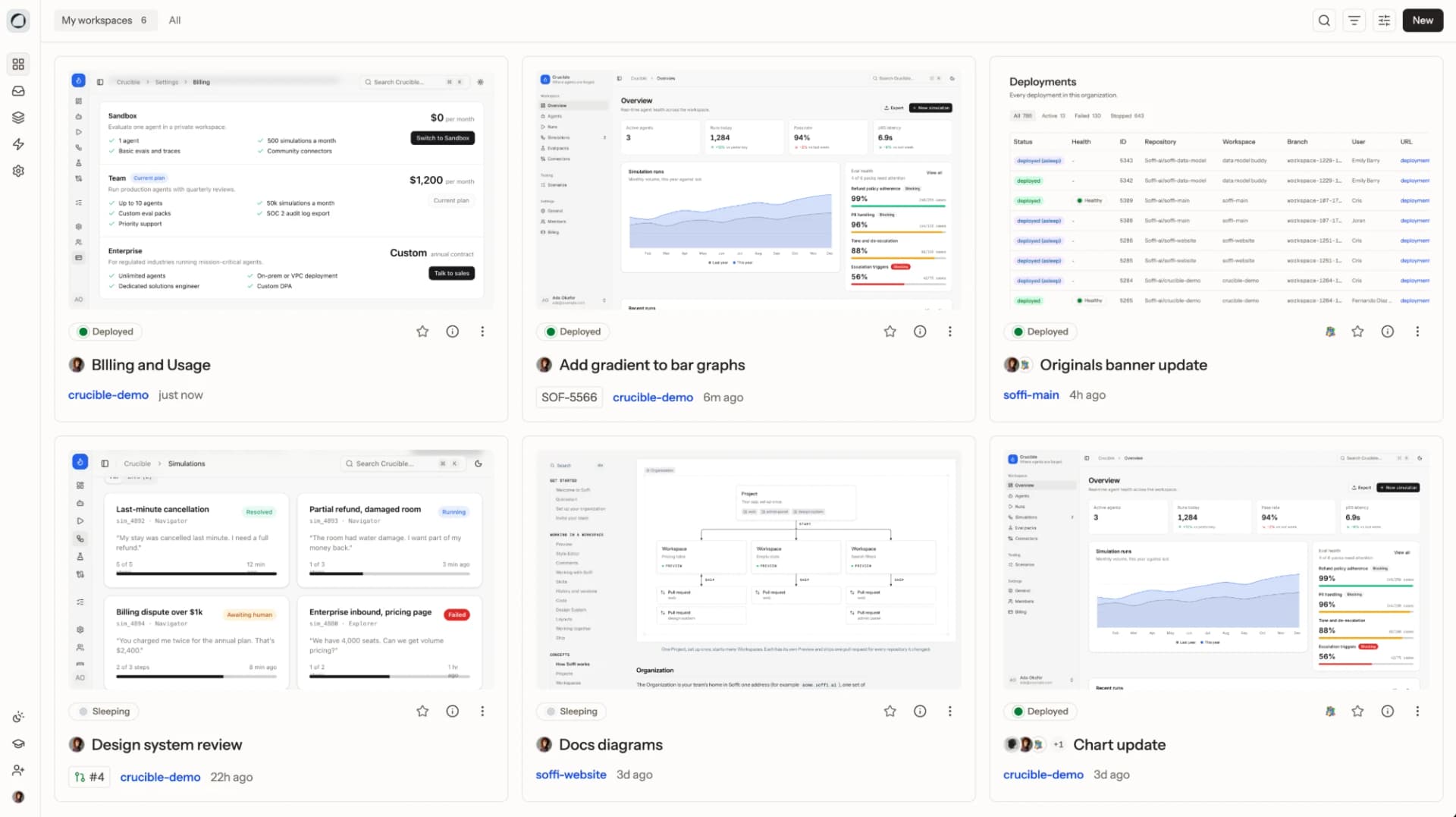
Task: Click the SOF-5566 issue tag
Action: click(569, 398)
